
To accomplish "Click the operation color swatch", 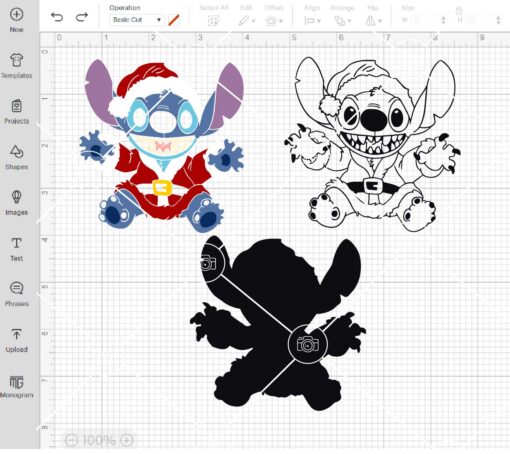I will click(x=174, y=20).
